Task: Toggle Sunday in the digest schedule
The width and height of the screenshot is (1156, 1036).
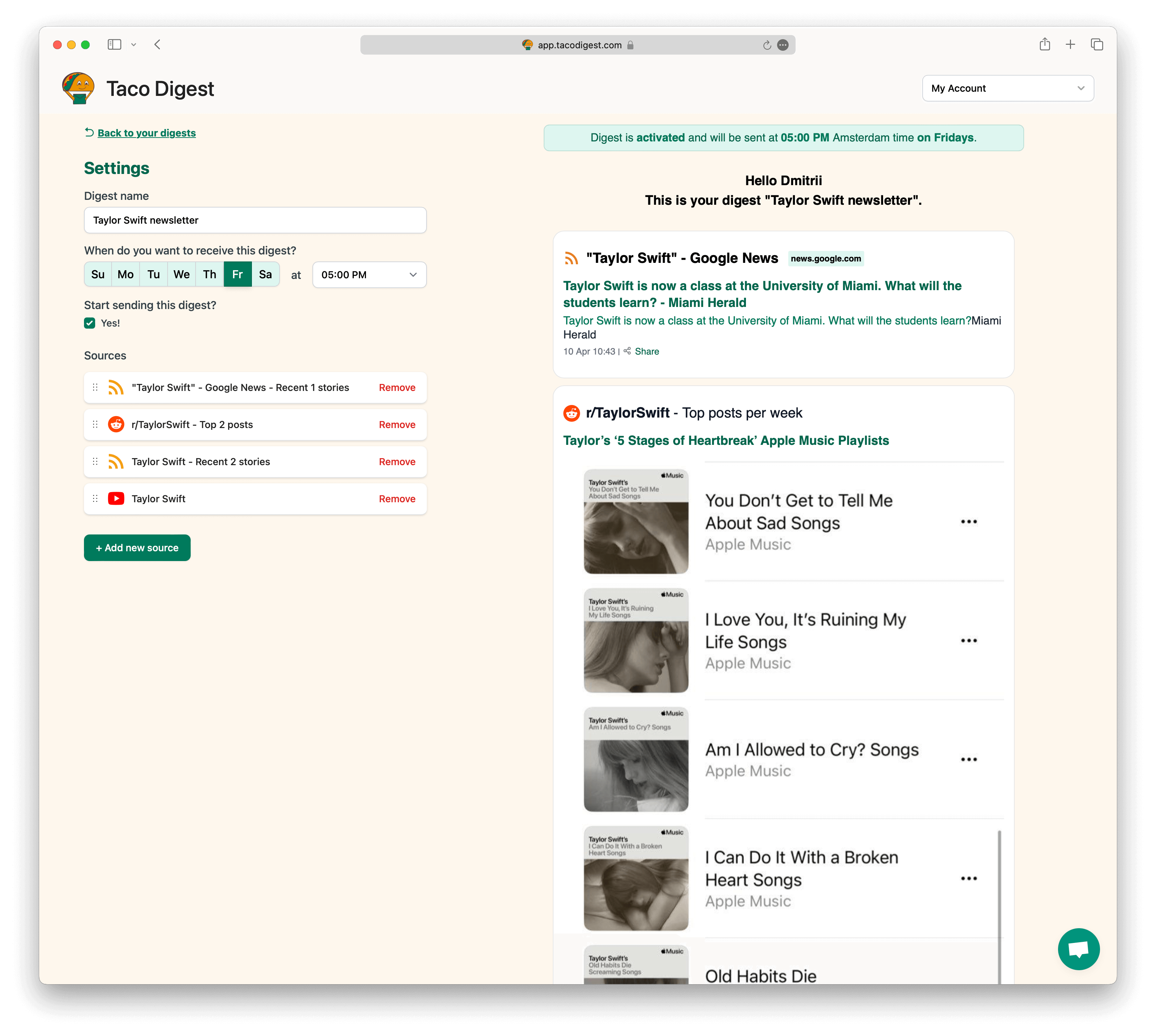Action: 98,274
